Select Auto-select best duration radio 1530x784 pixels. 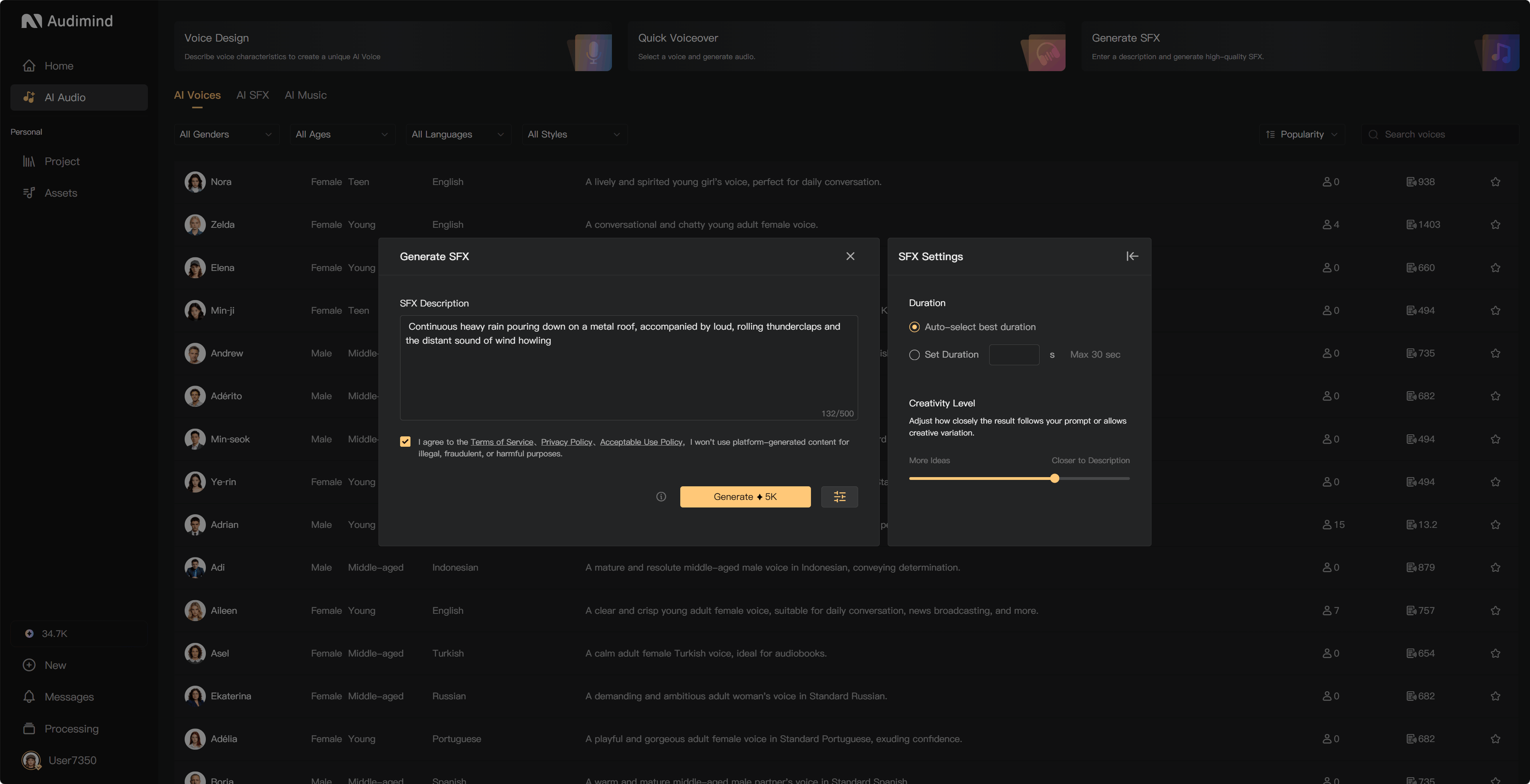pos(914,327)
